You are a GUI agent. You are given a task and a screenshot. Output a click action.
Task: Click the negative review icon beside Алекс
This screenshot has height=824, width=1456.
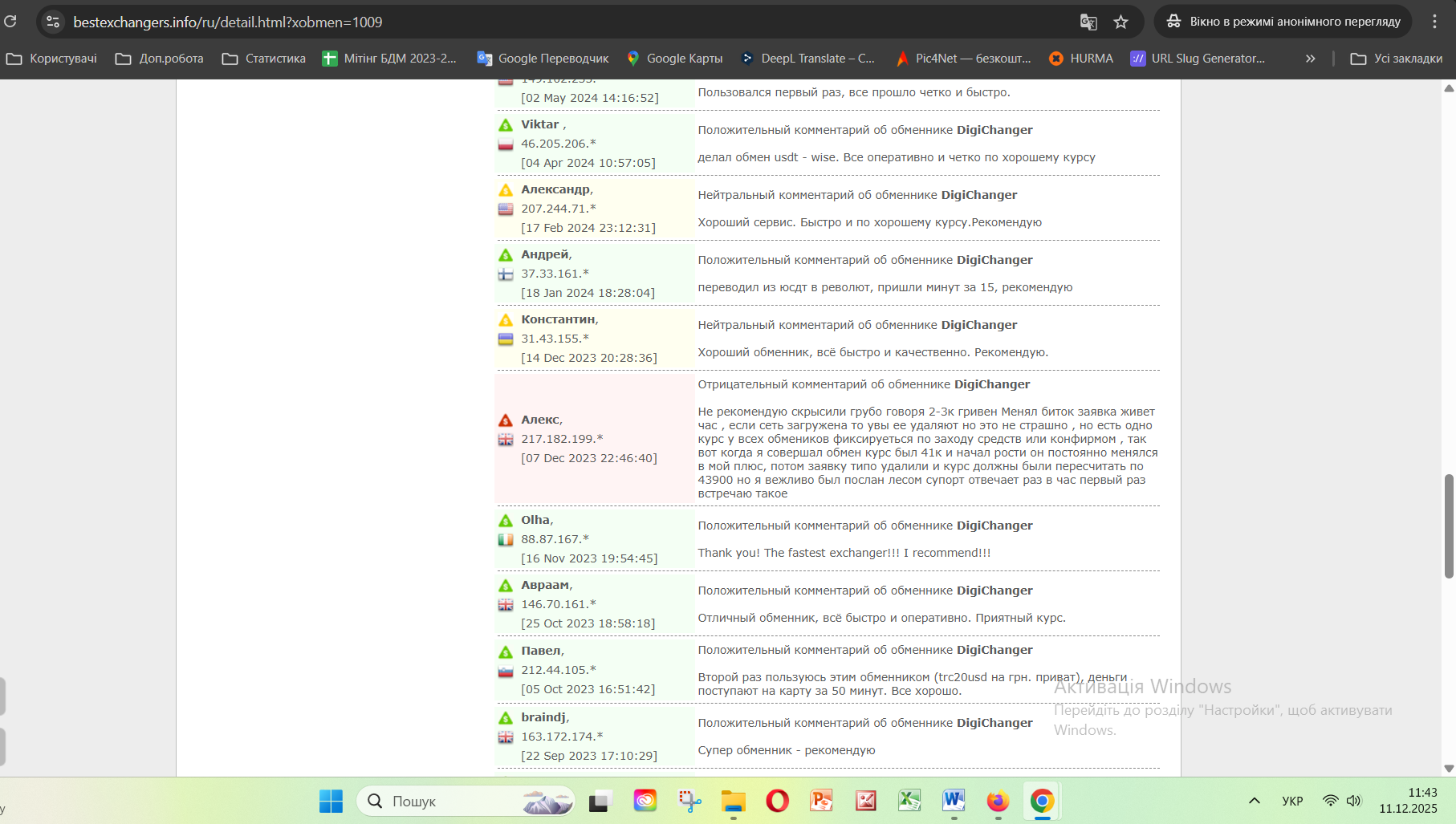506,420
